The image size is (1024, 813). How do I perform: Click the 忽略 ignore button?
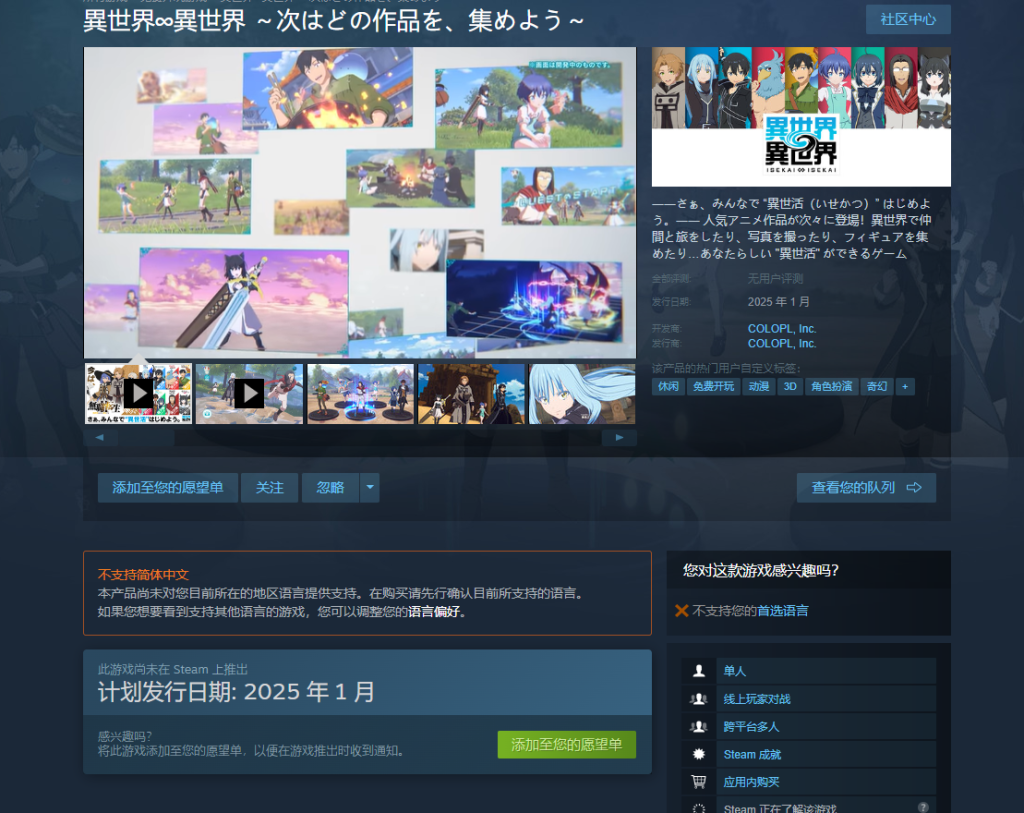pyautogui.click(x=330, y=488)
